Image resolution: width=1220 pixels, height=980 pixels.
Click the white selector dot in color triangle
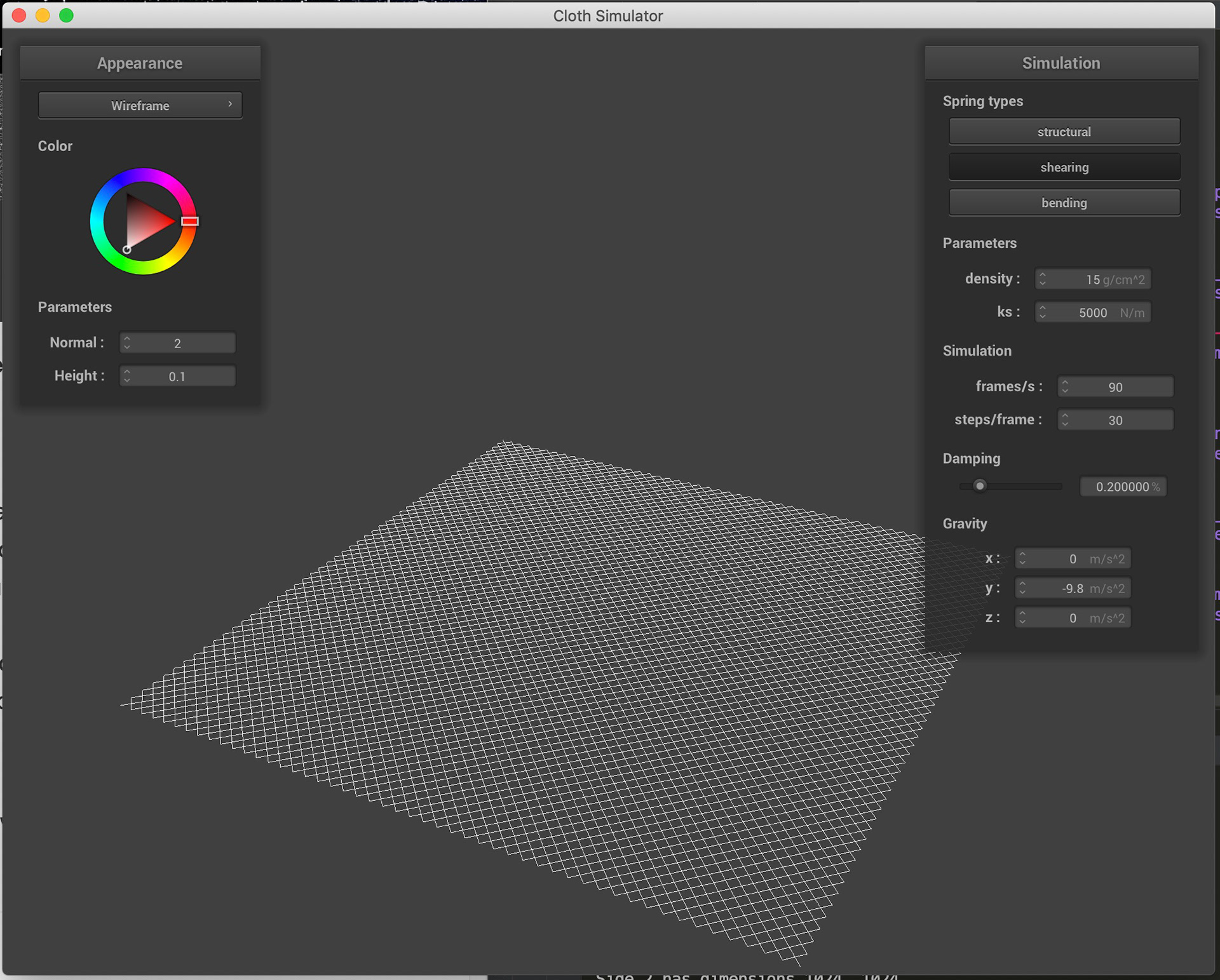pos(126,250)
